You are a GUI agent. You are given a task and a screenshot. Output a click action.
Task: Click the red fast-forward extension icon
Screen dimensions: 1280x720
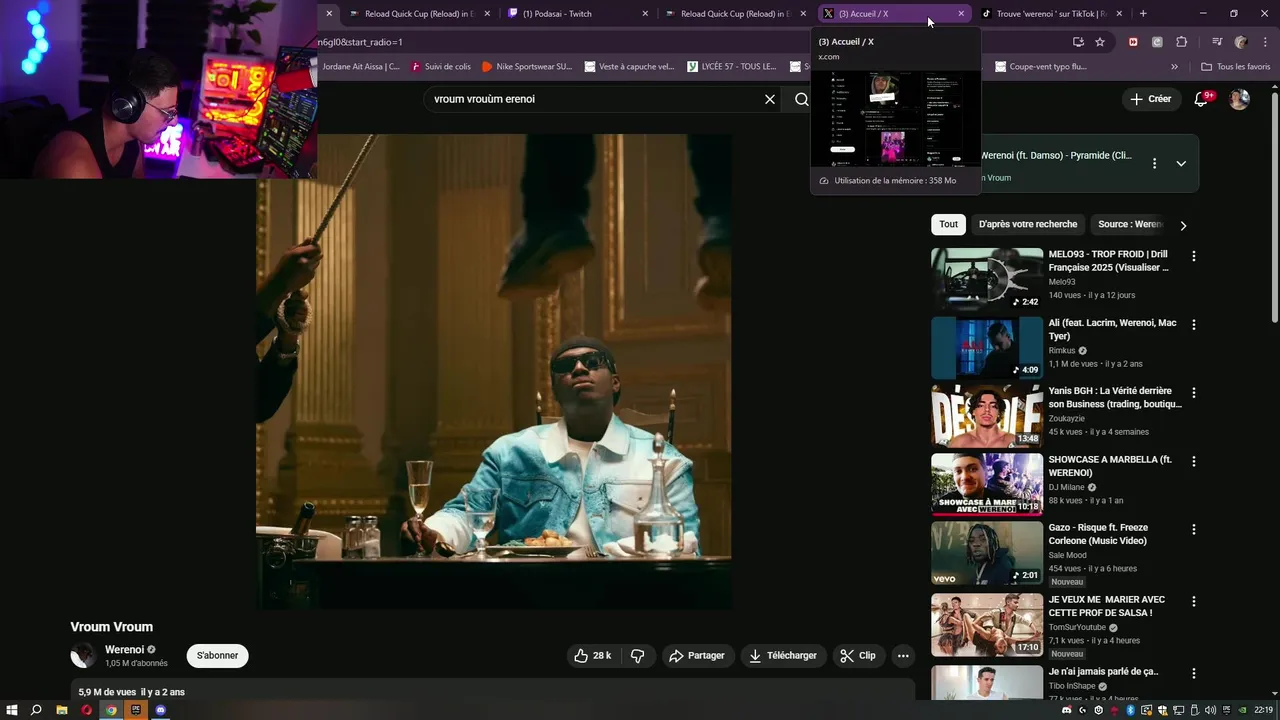point(1133,42)
